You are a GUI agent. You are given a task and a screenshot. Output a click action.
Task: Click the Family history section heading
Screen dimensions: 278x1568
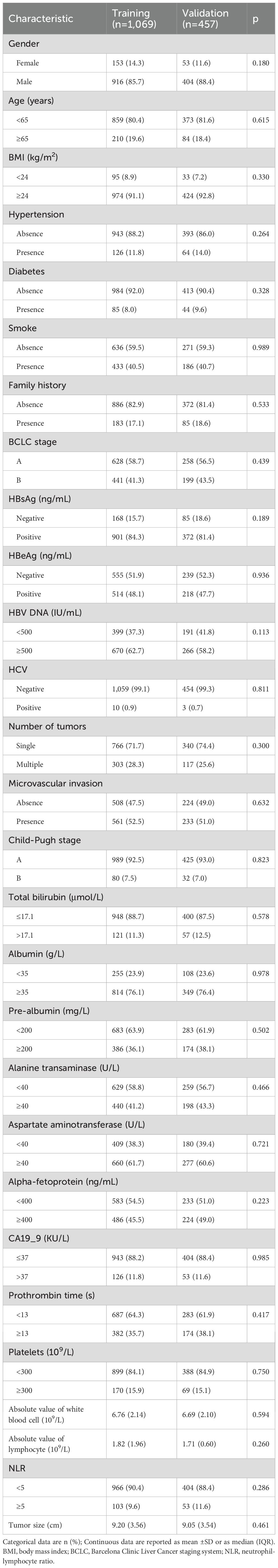click(x=37, y=385)
